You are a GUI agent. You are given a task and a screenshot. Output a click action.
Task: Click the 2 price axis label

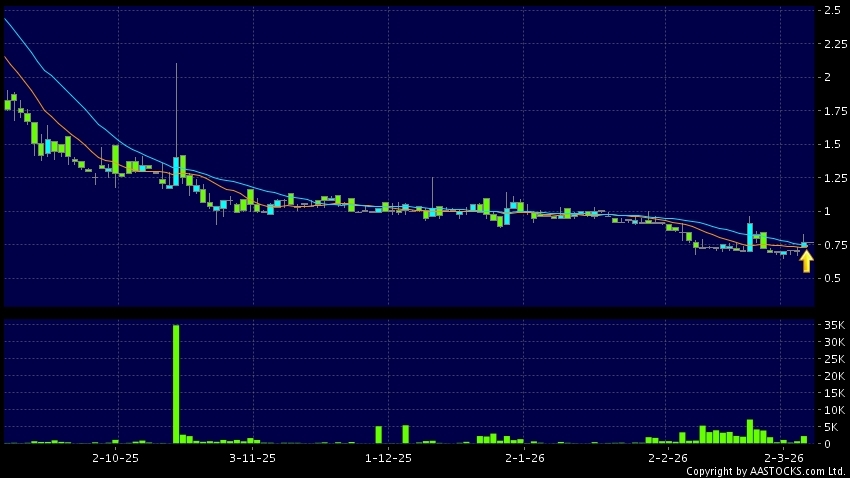coord(826,77)
